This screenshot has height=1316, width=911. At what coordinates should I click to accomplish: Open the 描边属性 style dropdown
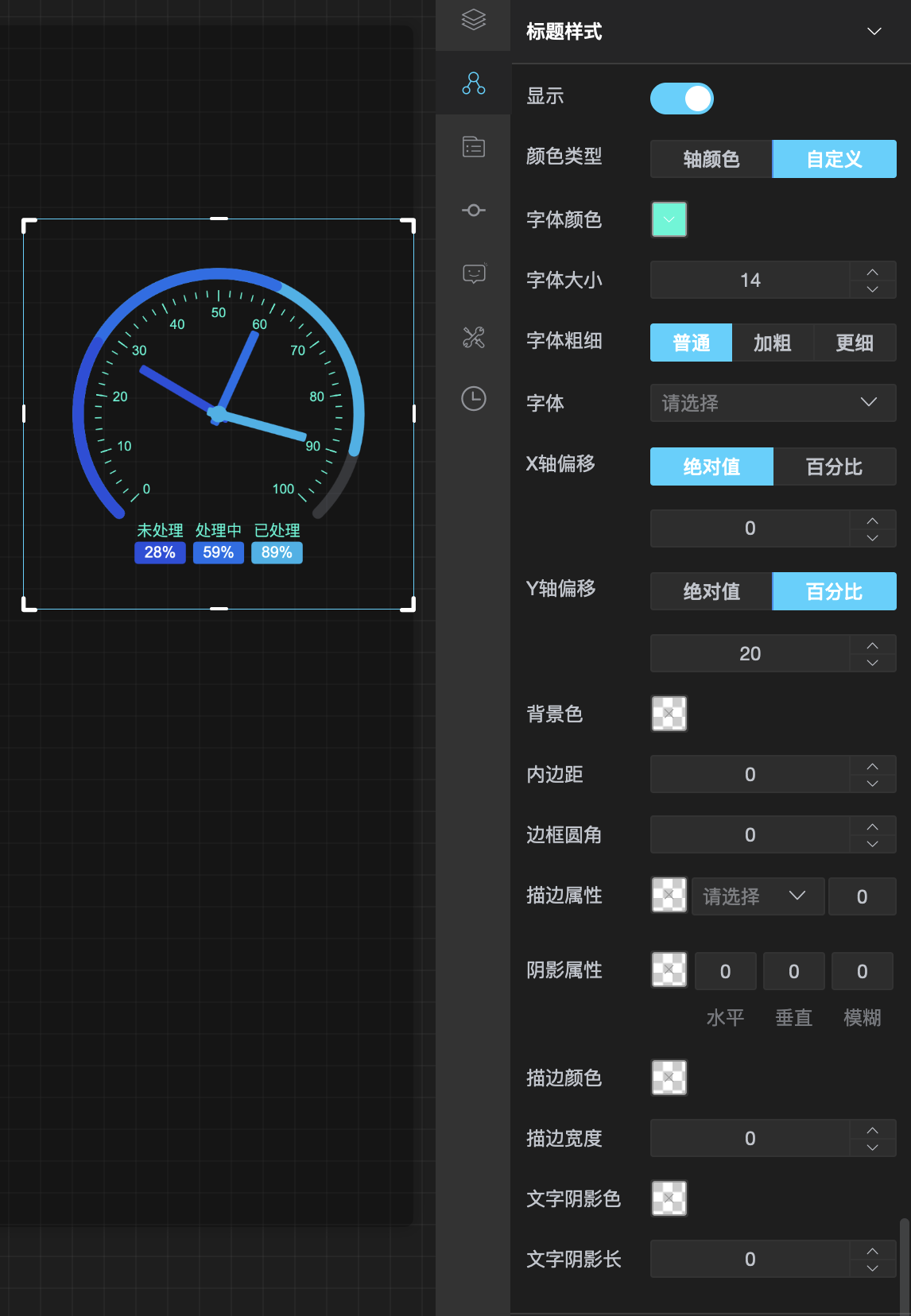point(758,896)
